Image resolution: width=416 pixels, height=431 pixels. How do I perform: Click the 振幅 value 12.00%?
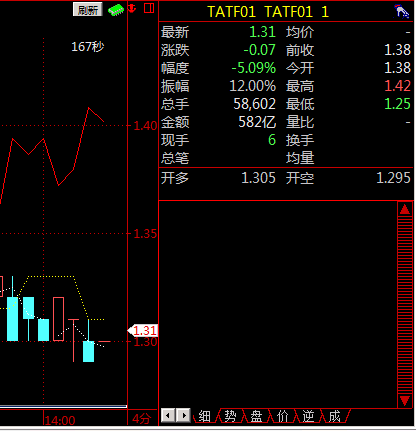tap(253, 86)
